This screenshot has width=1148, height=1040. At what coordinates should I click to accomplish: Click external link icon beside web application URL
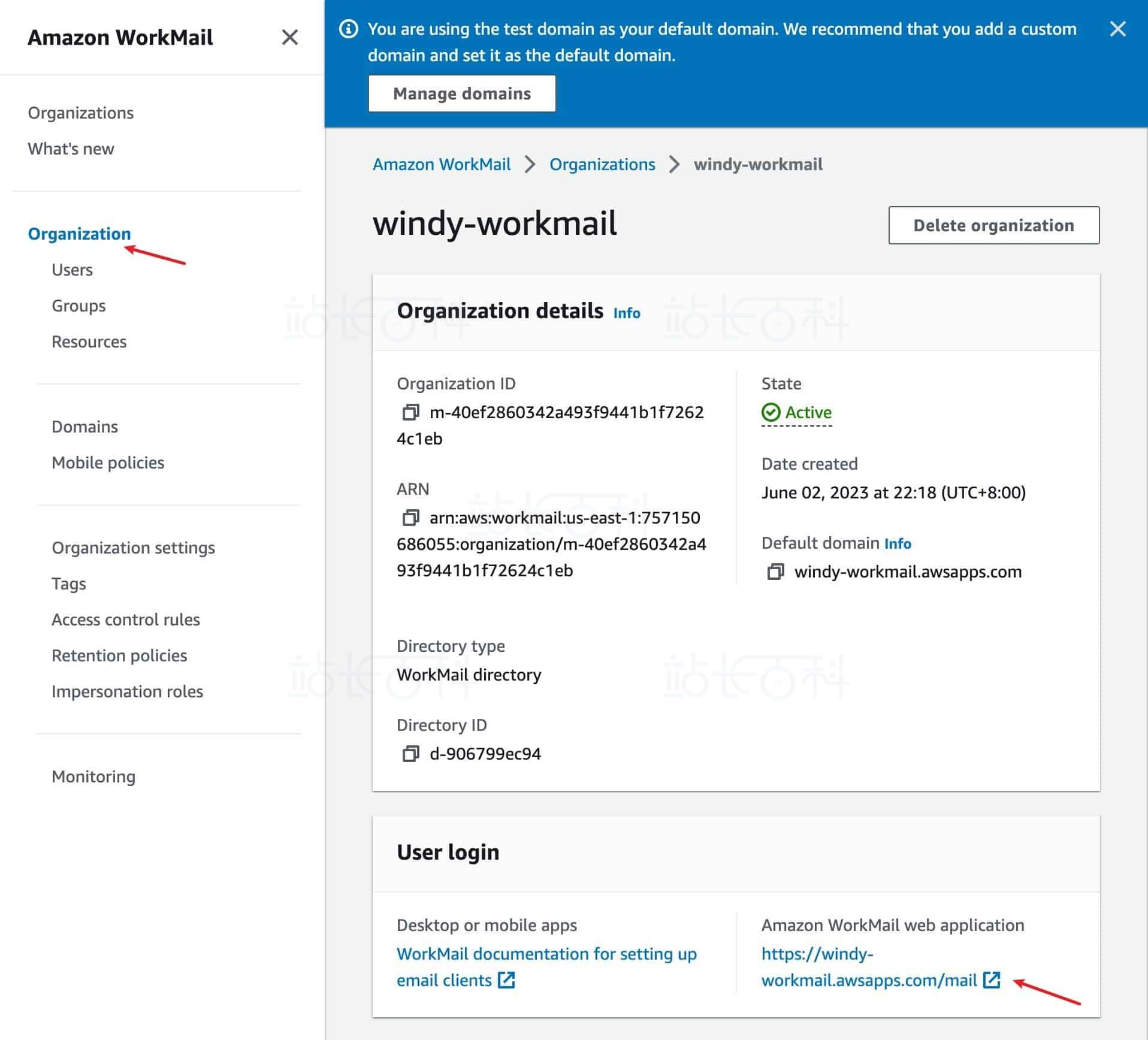click(x=992, y=980)
